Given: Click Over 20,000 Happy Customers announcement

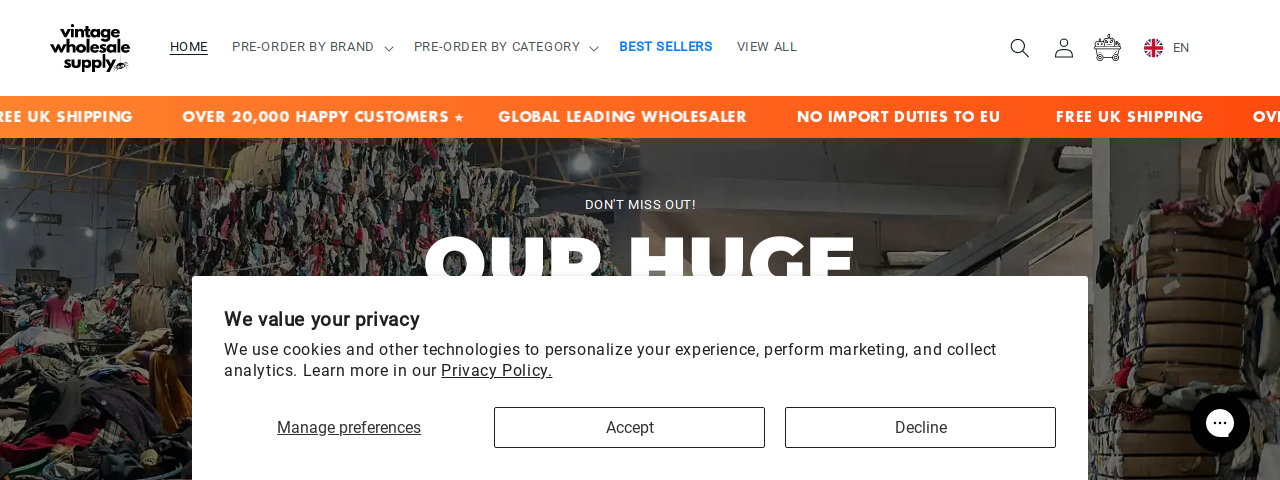Looking at the screenshot, I should coord(316,117).
